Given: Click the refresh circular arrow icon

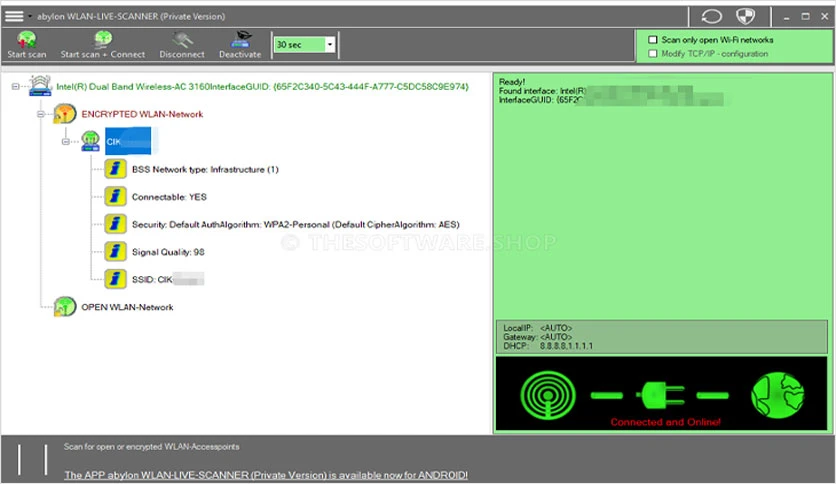Looking at the screenshot, I should coord(711,17).
